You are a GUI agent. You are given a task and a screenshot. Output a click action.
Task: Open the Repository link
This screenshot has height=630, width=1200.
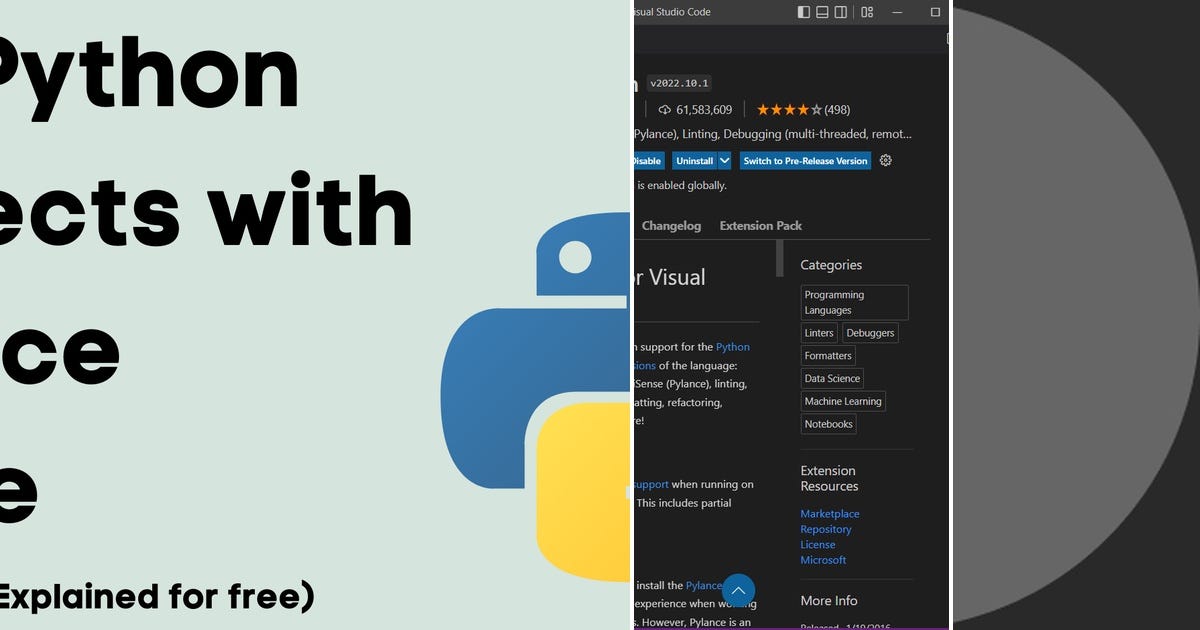(826, 529)
